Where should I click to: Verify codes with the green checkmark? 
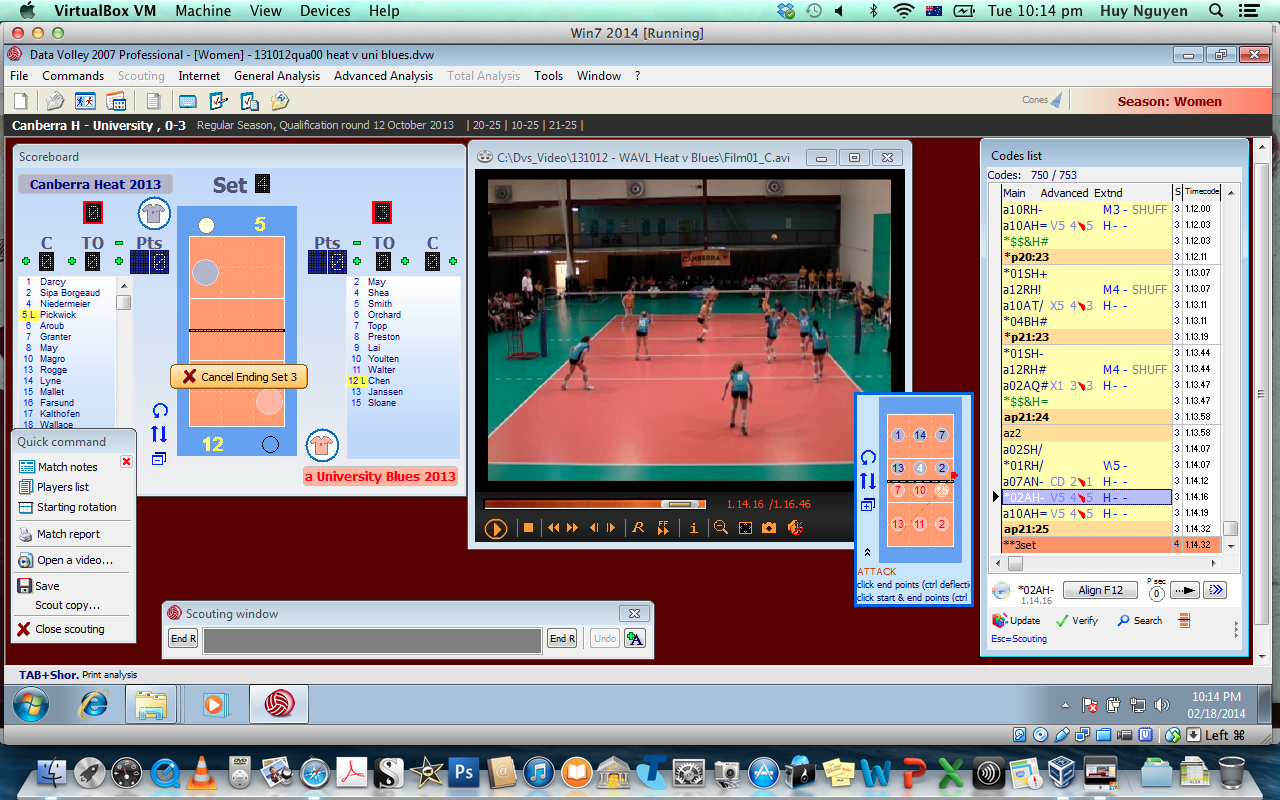(1077, 620)
